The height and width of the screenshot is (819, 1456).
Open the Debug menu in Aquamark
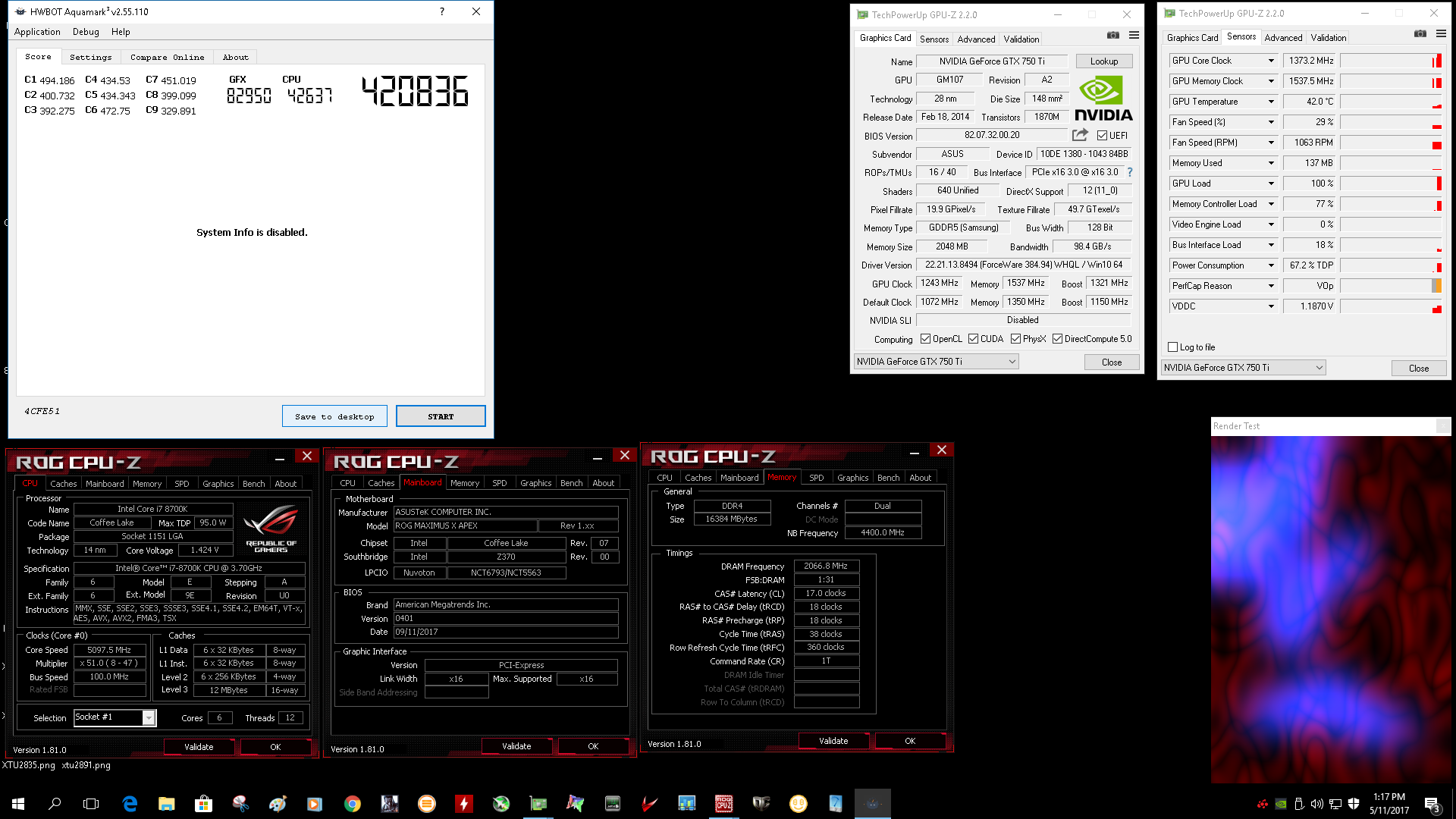click(86, 32)
